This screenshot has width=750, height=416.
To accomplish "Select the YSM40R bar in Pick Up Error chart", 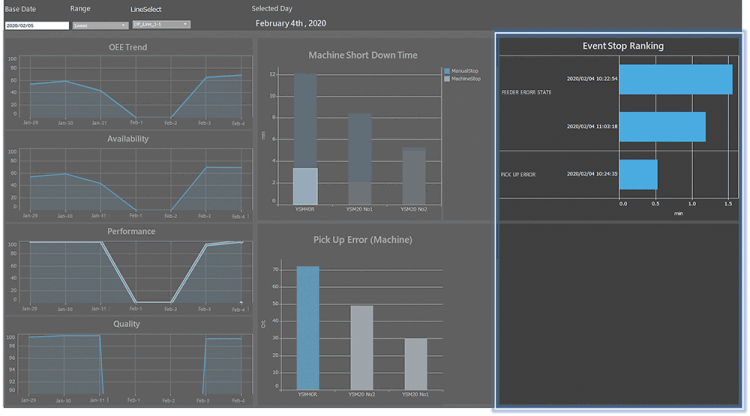I will 308,328.
